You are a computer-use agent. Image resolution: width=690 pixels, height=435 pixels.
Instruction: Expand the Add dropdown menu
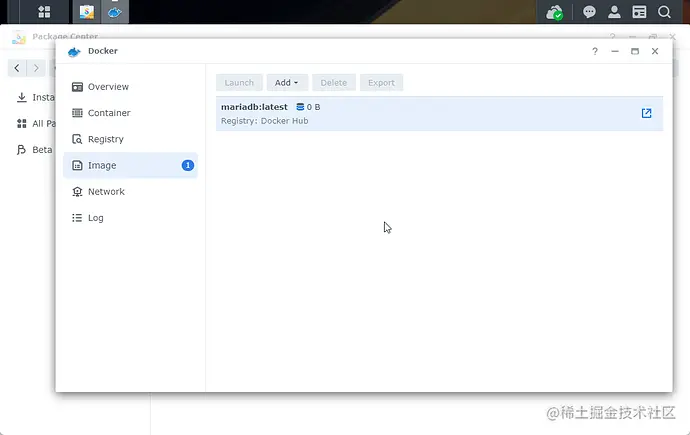(287, 83)
